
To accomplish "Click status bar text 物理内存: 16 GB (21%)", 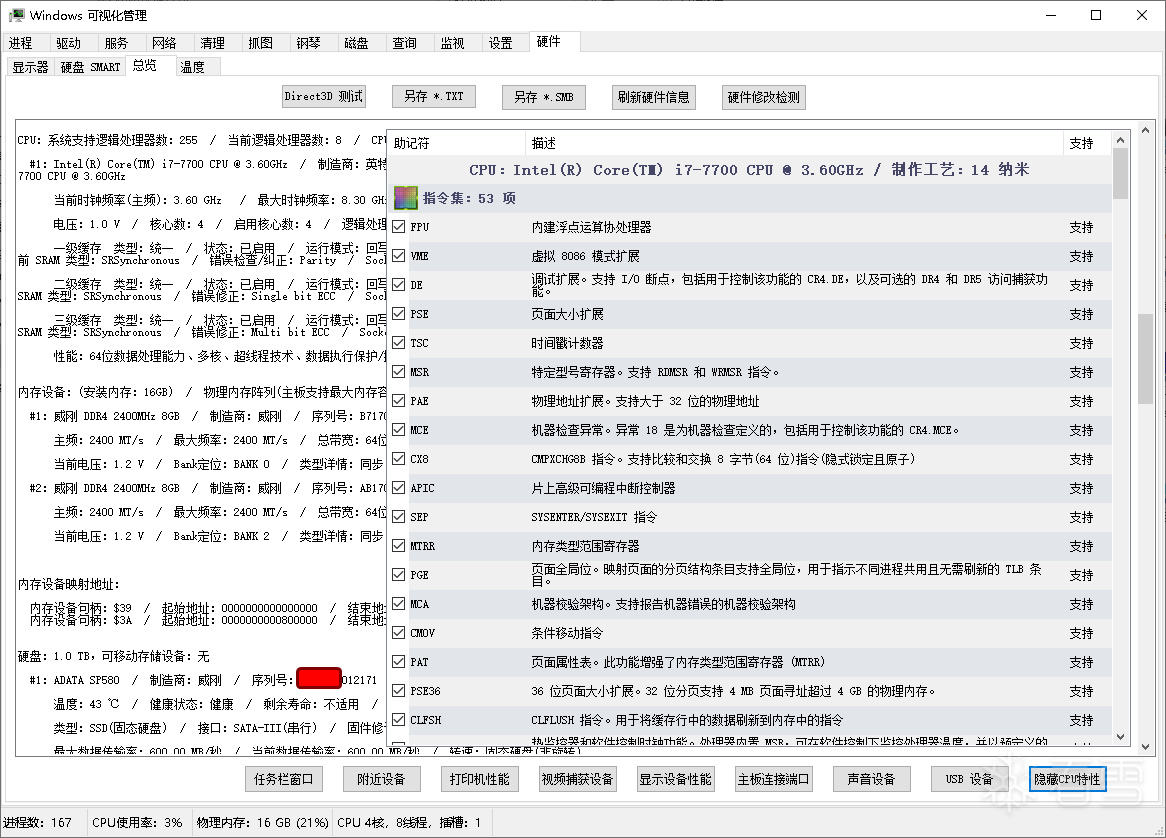I will point(262,822).
